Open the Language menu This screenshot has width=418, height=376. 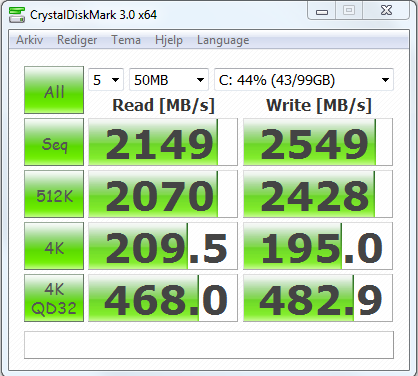(x=223, y=40)
